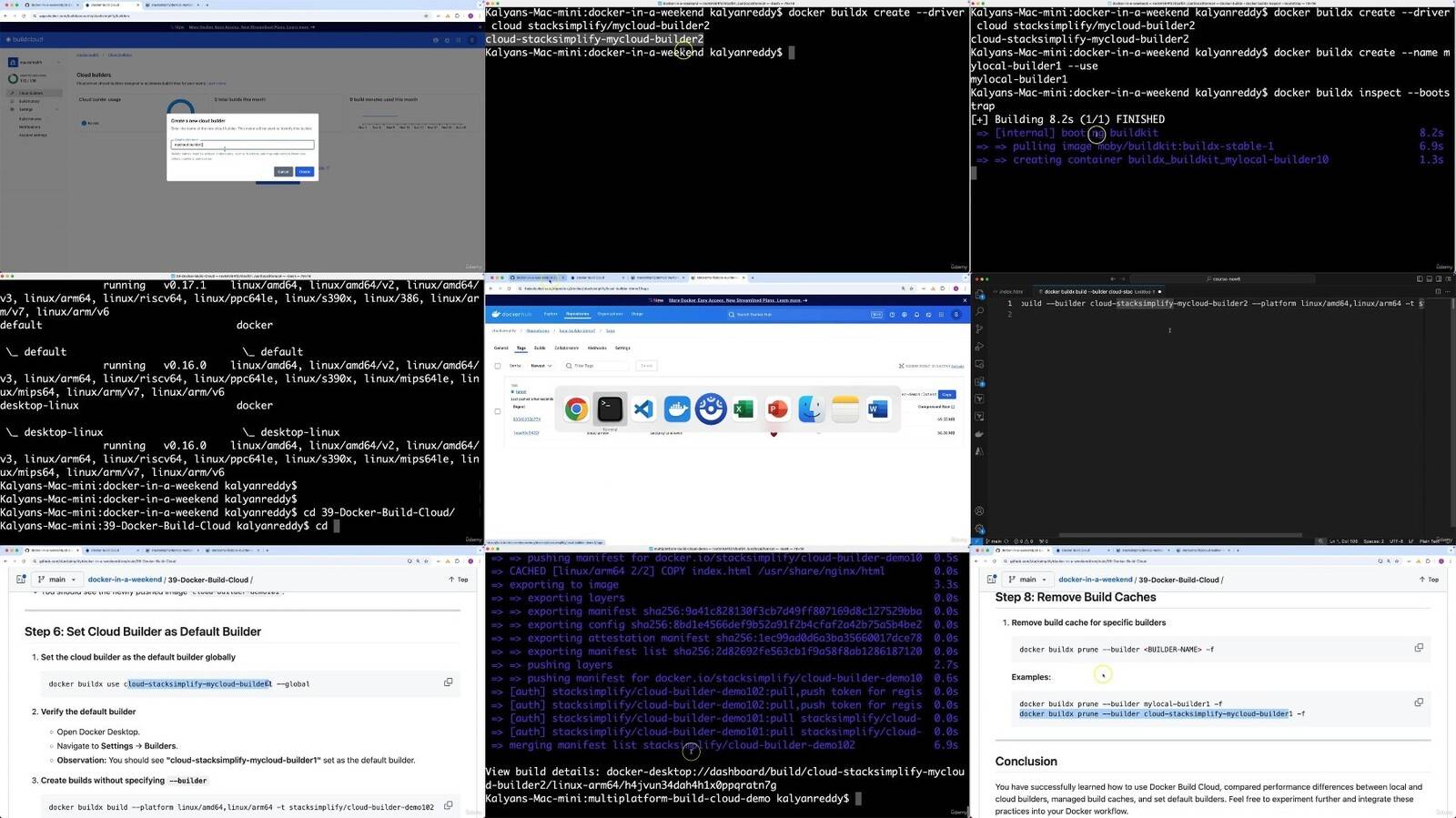Open PowerPoint from the app switcher
Viewport: 1456px width, 818px height.
778,409
